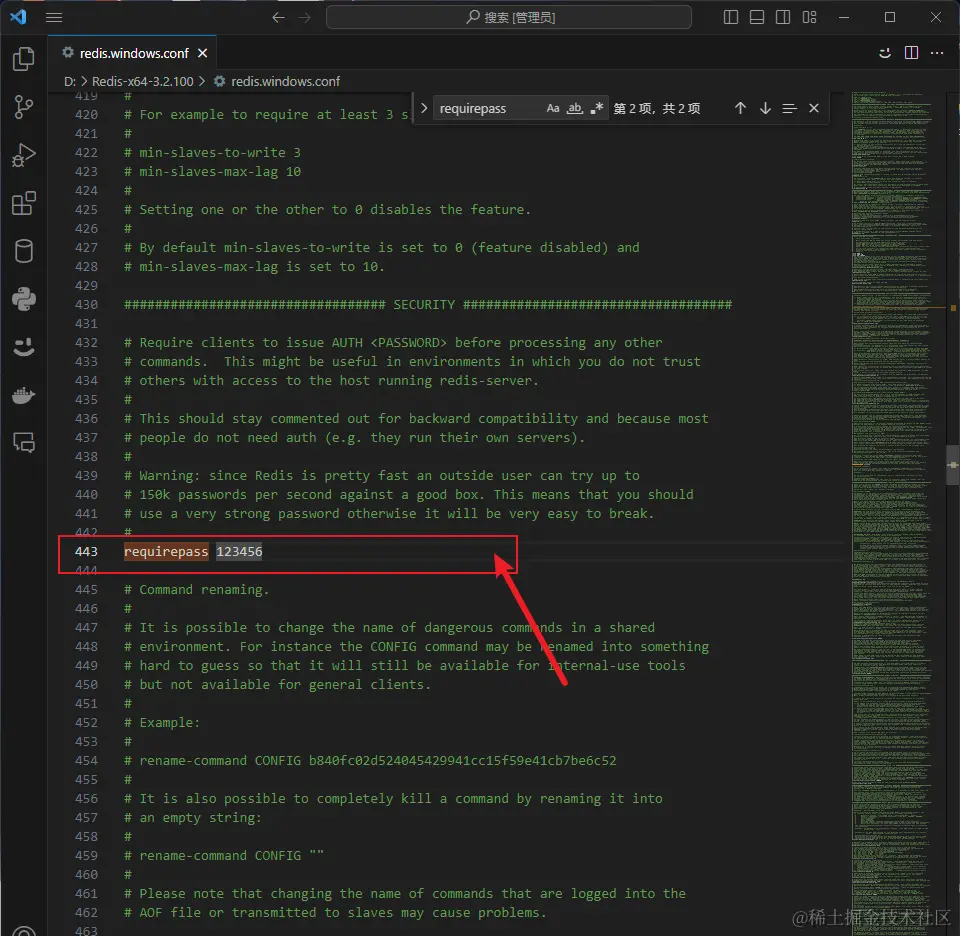960x936 pixels.
Task: Open the Database view in activity bar
Action: tap(23, 251)
